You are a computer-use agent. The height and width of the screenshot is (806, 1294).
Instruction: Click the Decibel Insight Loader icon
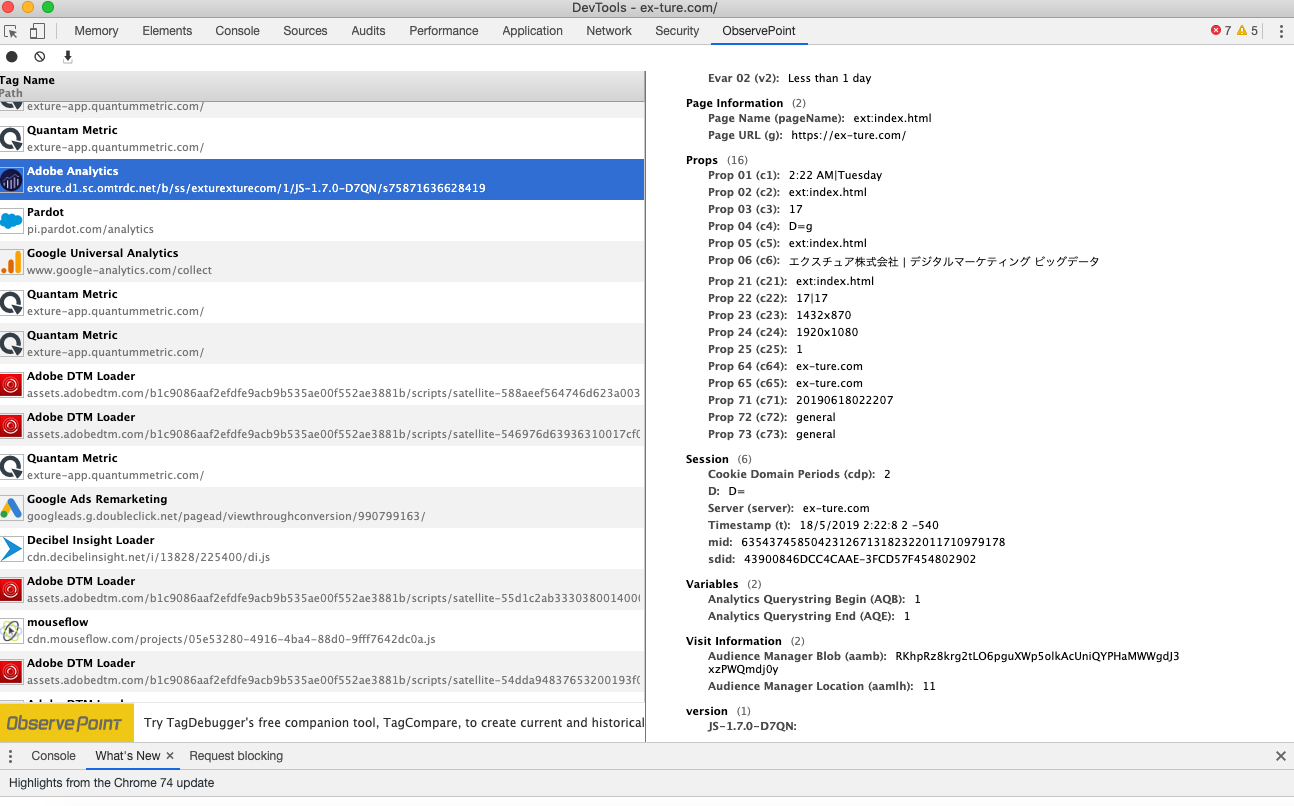(x=11, y=549)
